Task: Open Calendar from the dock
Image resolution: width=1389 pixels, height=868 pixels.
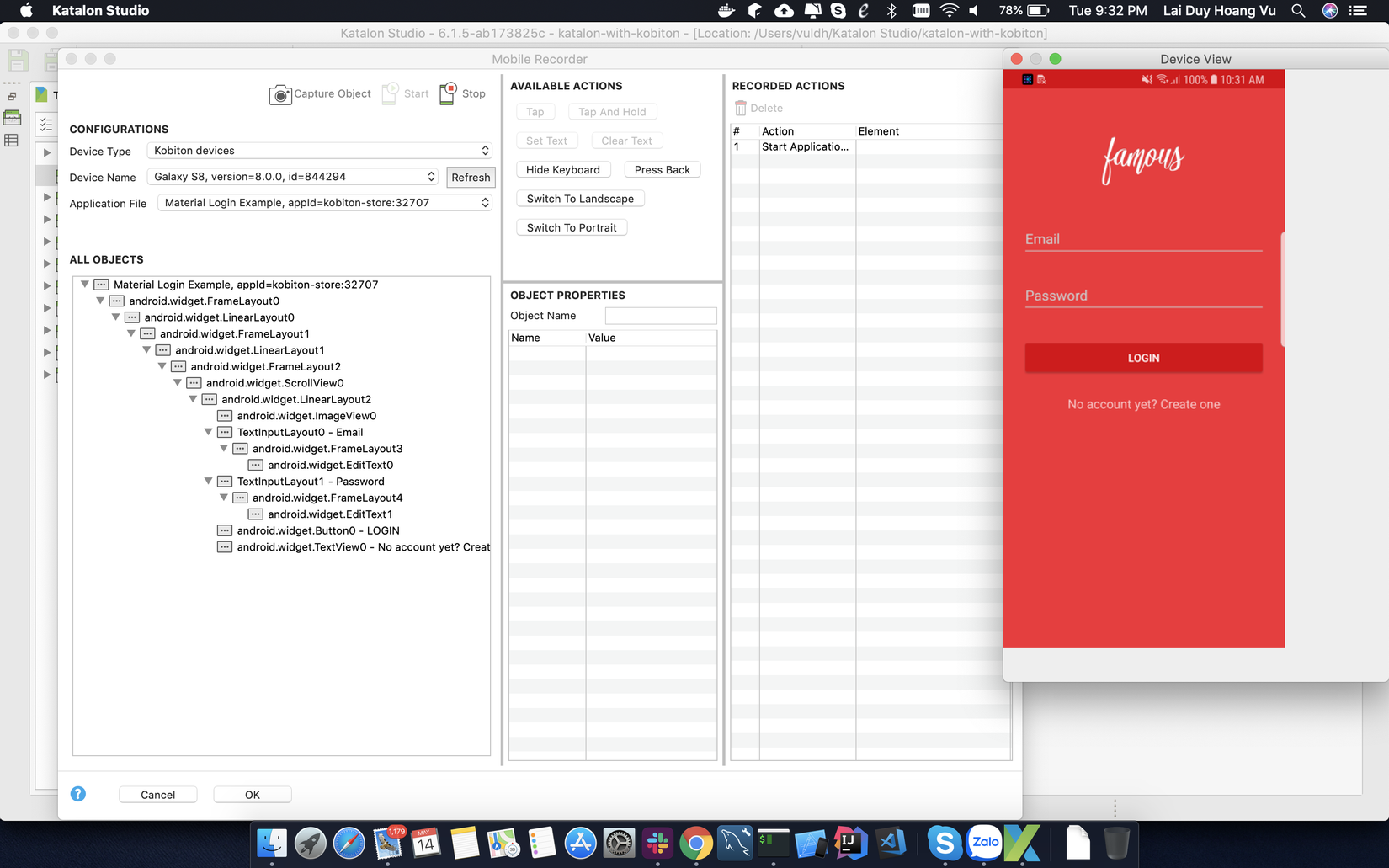Action: [426, 843]
